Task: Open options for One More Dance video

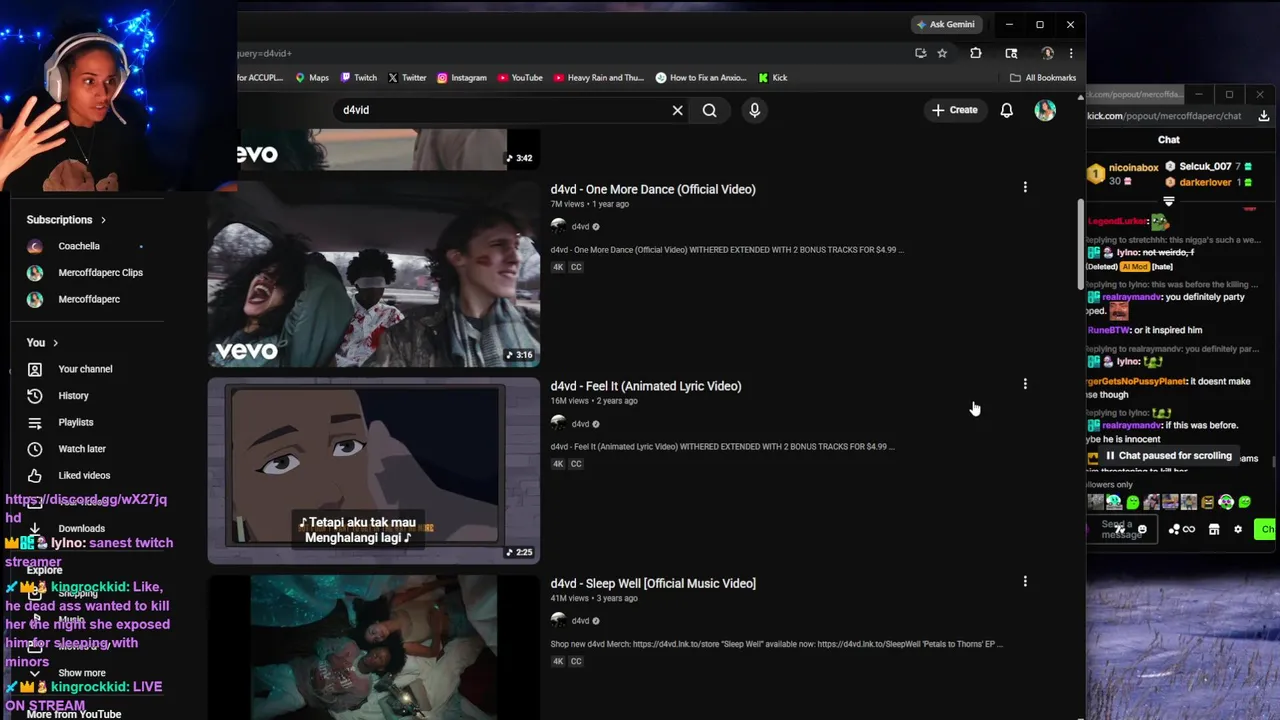Action: 1025,187
